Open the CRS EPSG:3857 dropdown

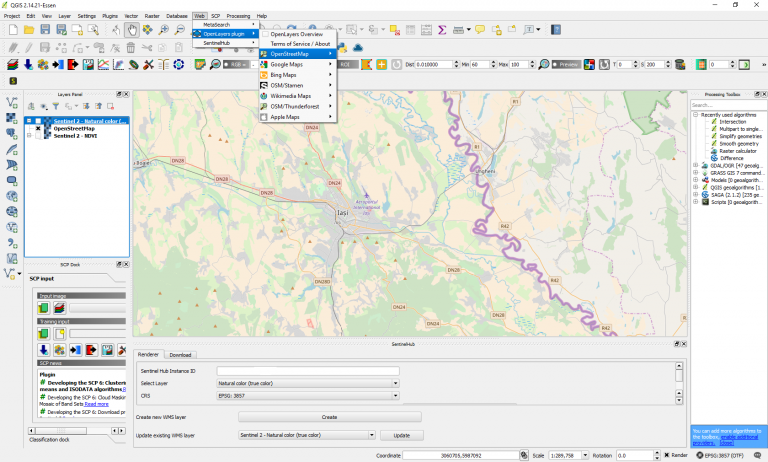click(x=308, y=395)
